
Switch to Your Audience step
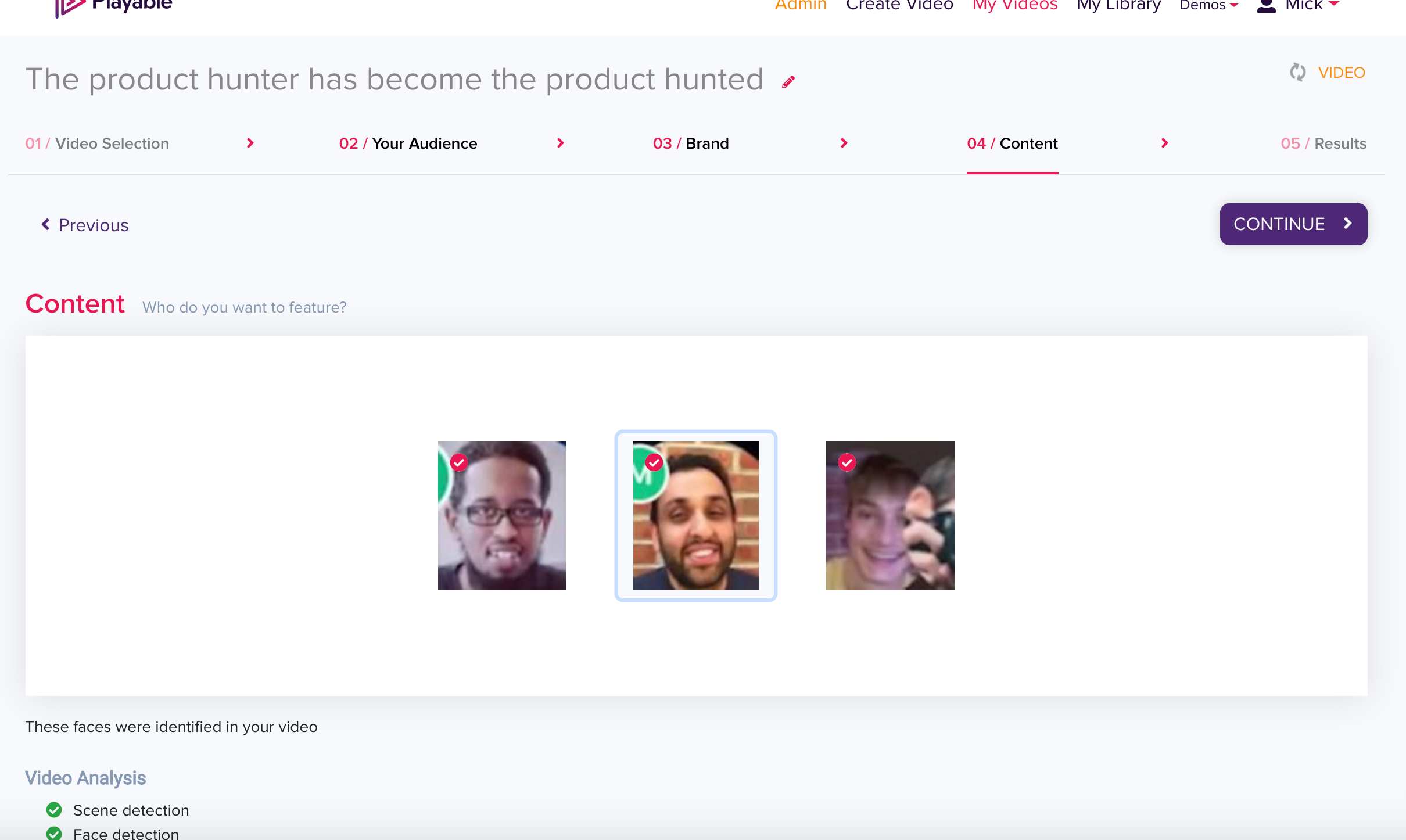pos(408,143)
